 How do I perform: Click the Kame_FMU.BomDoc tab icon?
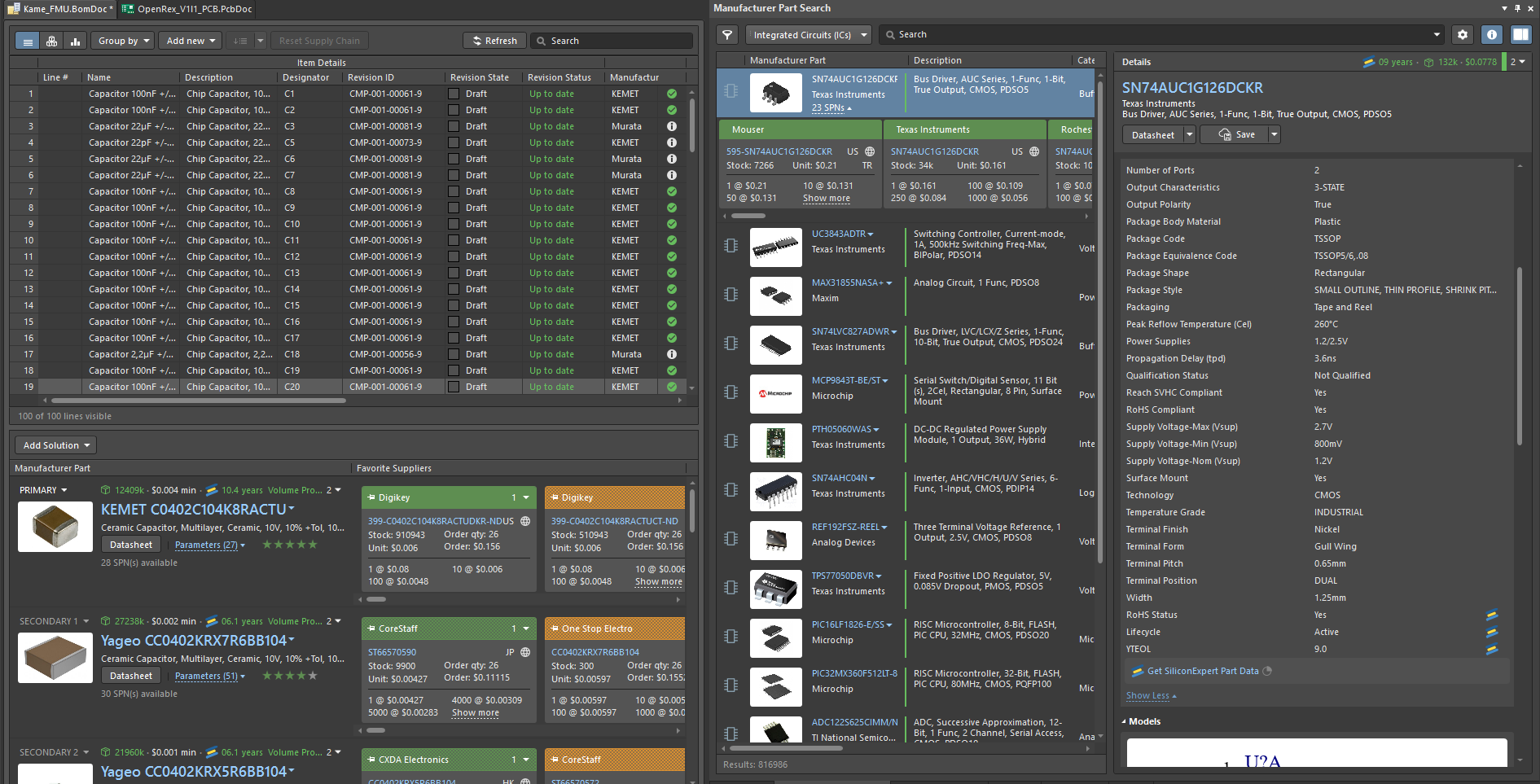(15, 9)
